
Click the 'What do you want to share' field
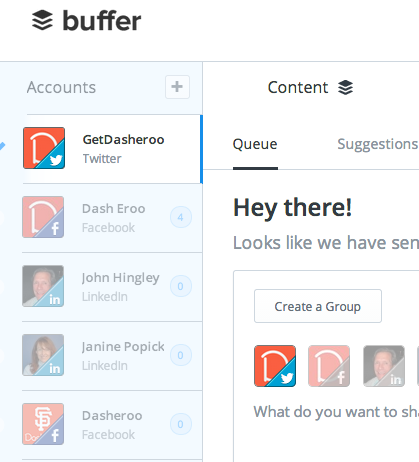point(336,412)
